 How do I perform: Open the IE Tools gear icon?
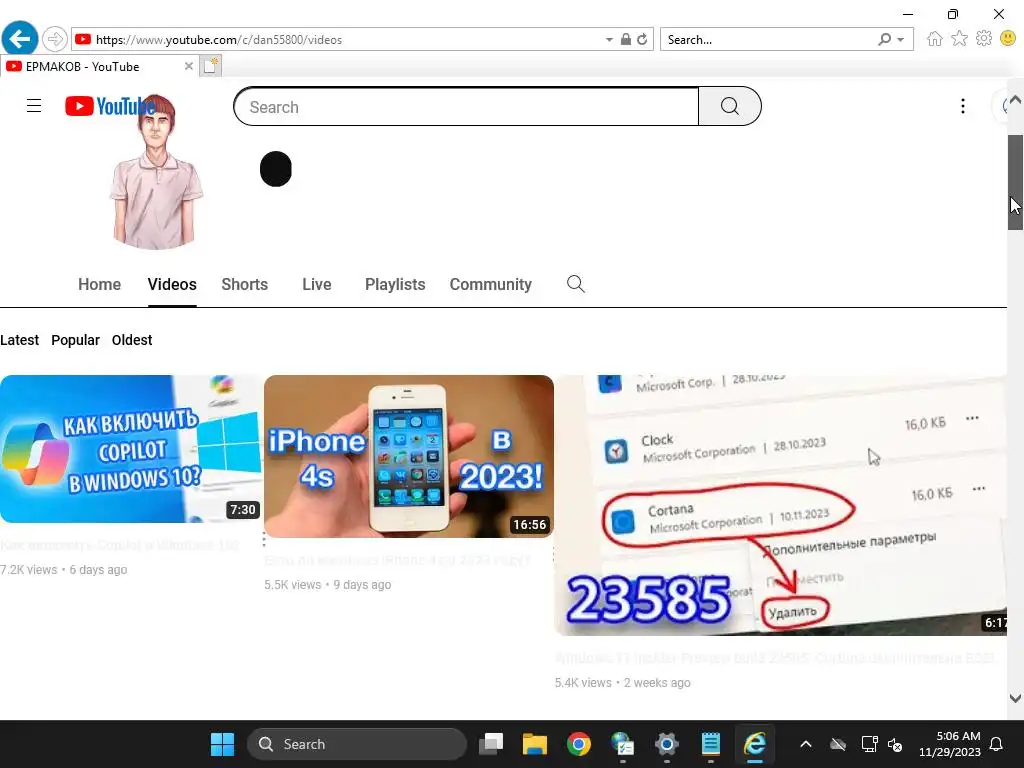tap(984, 39)
